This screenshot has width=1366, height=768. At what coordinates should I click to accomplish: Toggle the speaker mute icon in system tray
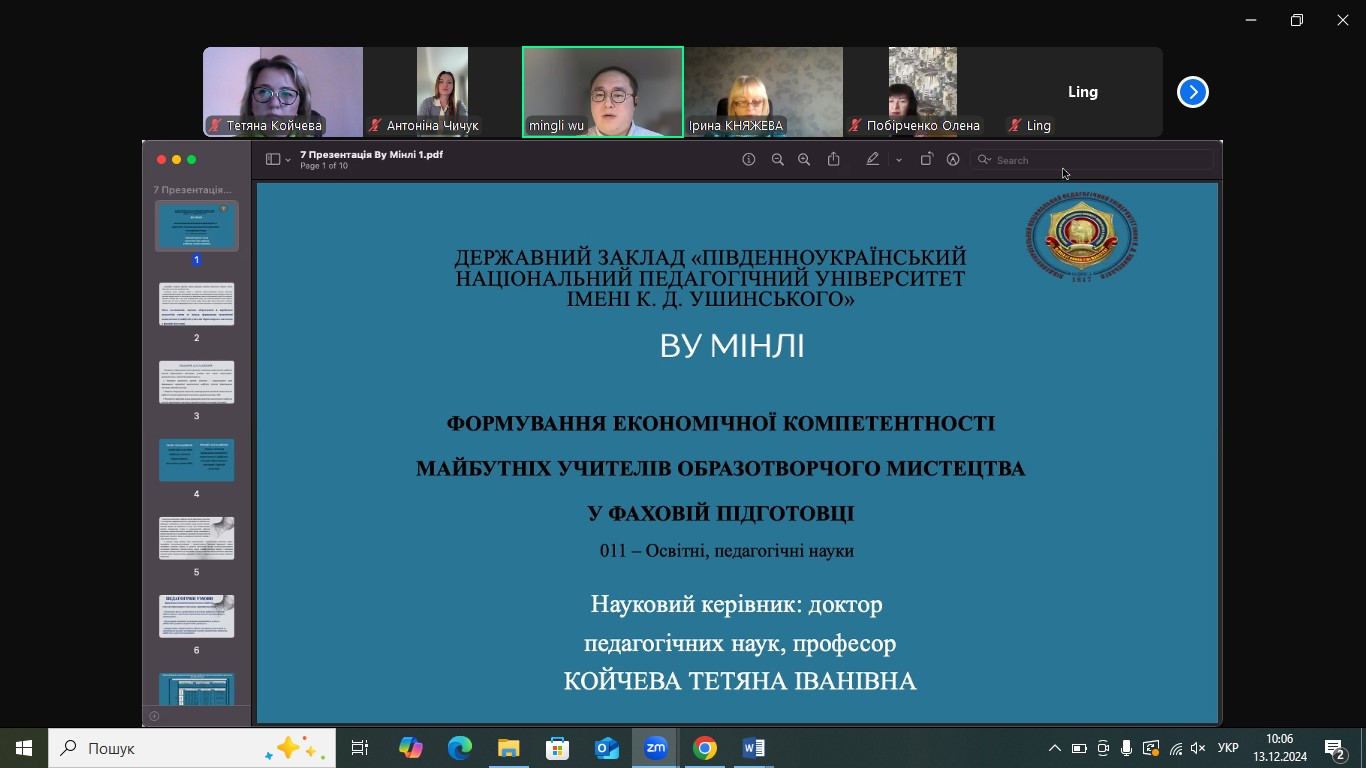tap(1198, 748)
